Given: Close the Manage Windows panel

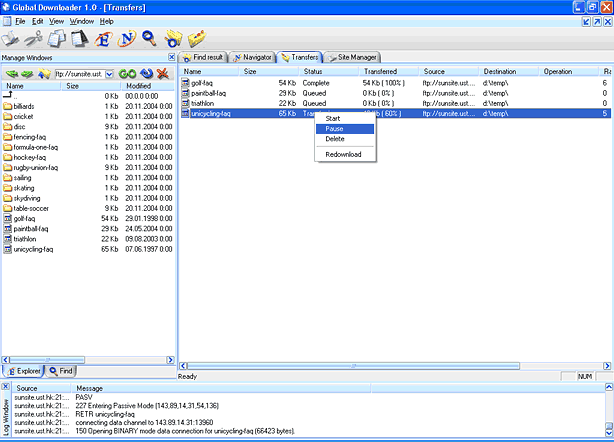Looking at the screenshot, I should (x=172, y=57).
